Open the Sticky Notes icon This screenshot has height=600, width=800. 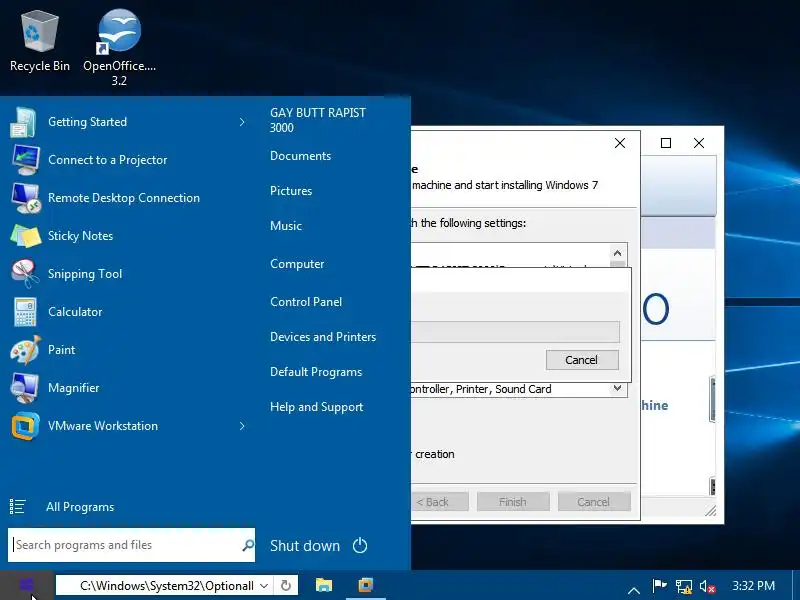pos(26,236)
